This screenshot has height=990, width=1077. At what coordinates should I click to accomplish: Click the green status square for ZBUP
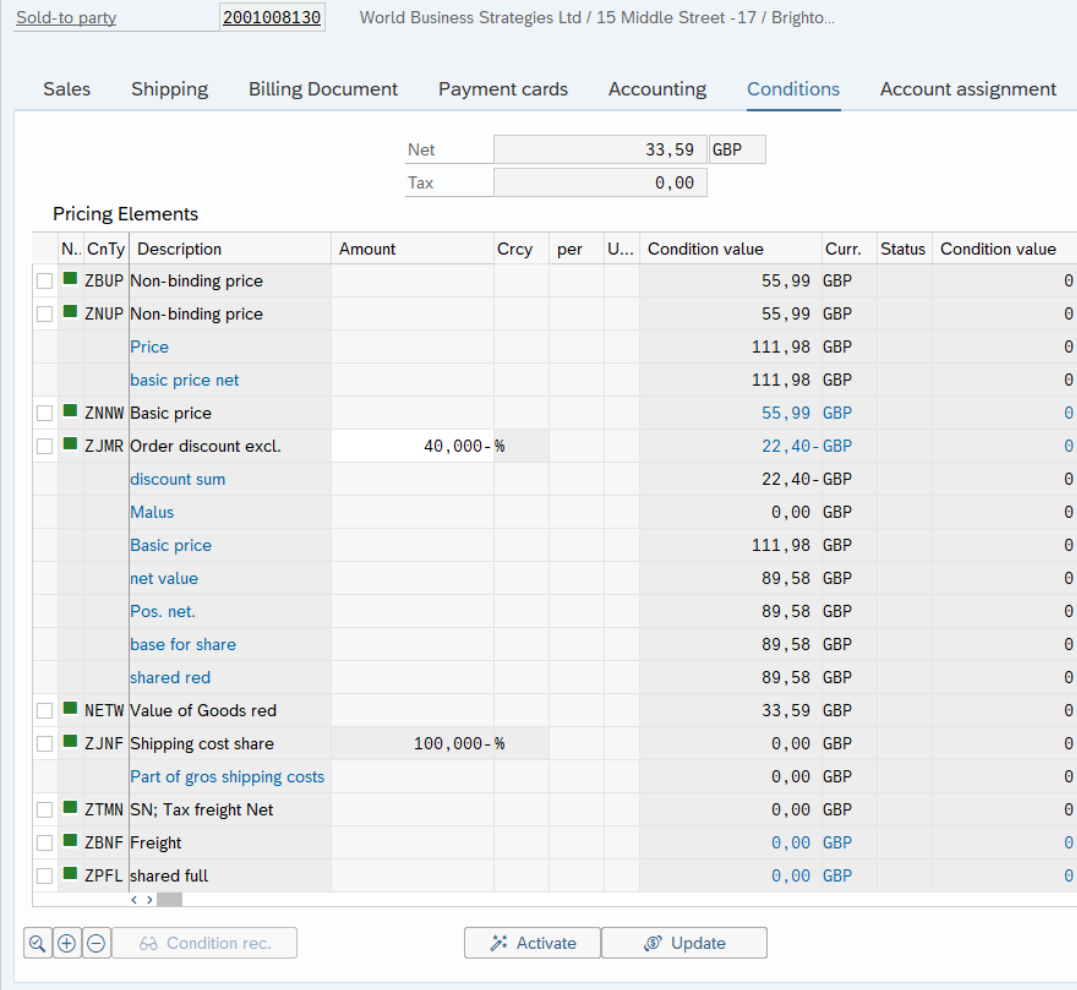coord(70,278)
